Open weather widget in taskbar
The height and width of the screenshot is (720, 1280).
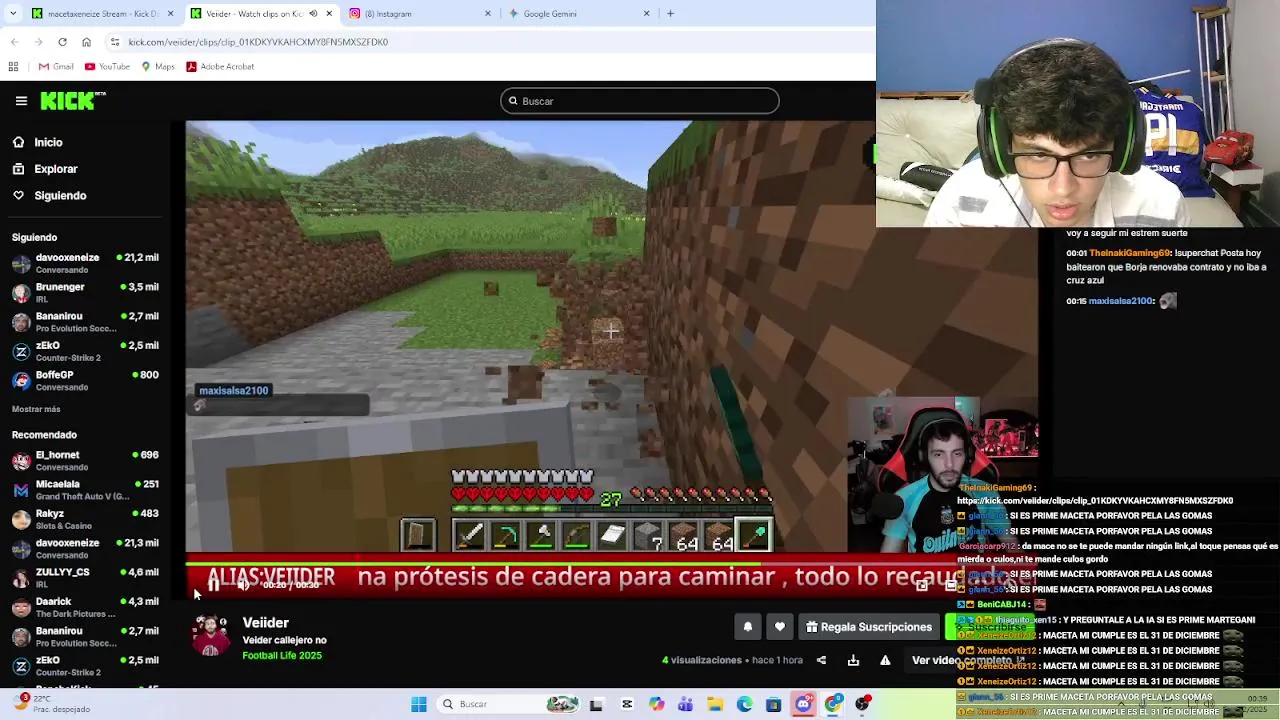click(50, 704)
